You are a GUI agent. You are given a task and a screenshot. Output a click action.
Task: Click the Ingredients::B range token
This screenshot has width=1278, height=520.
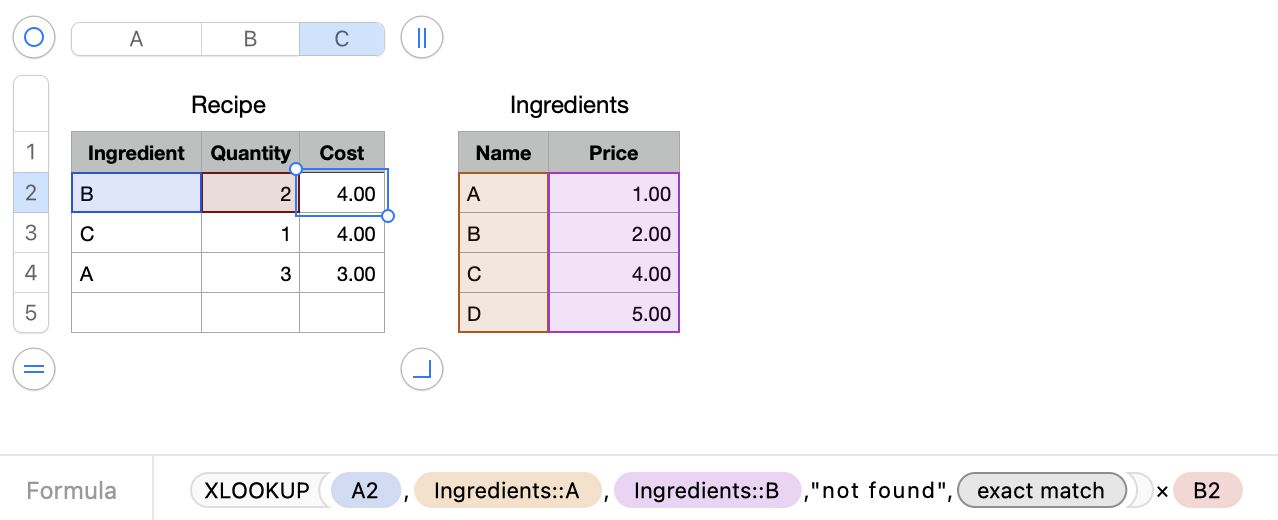pos(707,491)
